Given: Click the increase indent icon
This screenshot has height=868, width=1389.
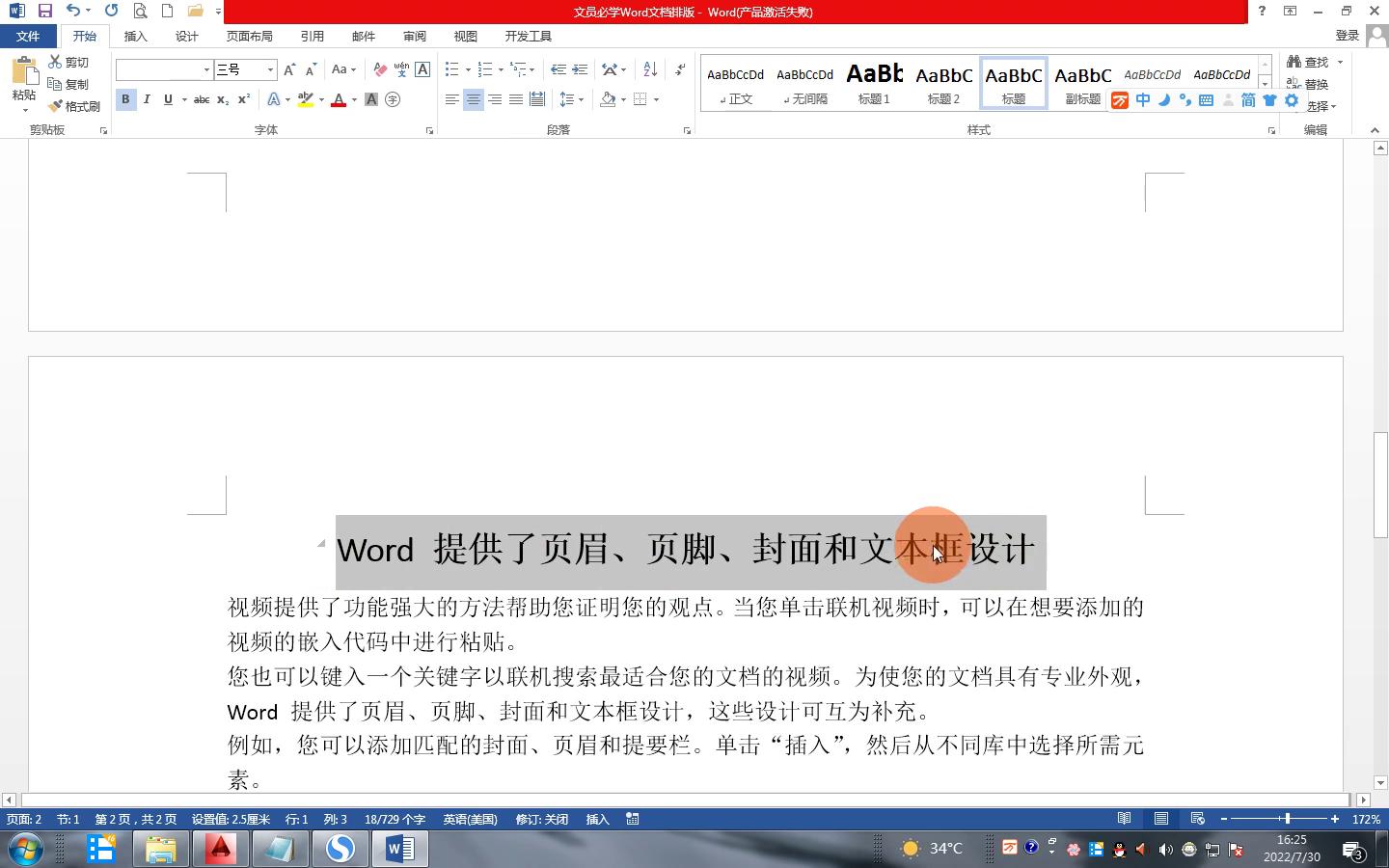Looking at the screenshot, I should [x=580, y=69].
